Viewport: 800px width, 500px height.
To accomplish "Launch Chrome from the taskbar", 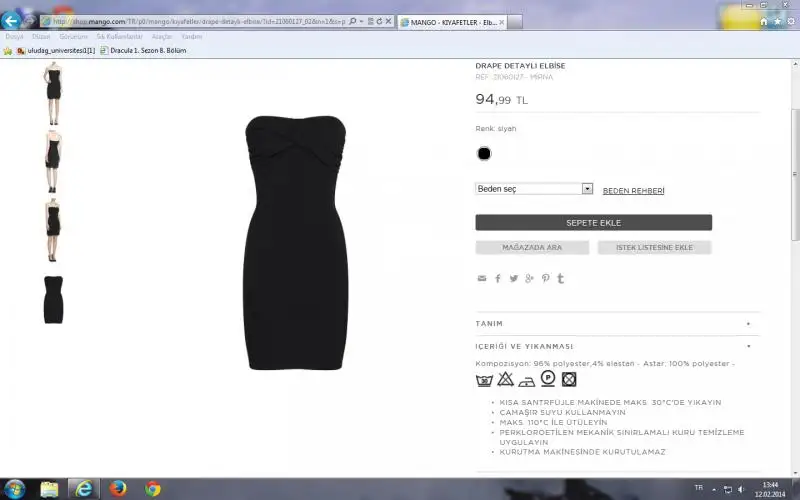I will point(153,489).
